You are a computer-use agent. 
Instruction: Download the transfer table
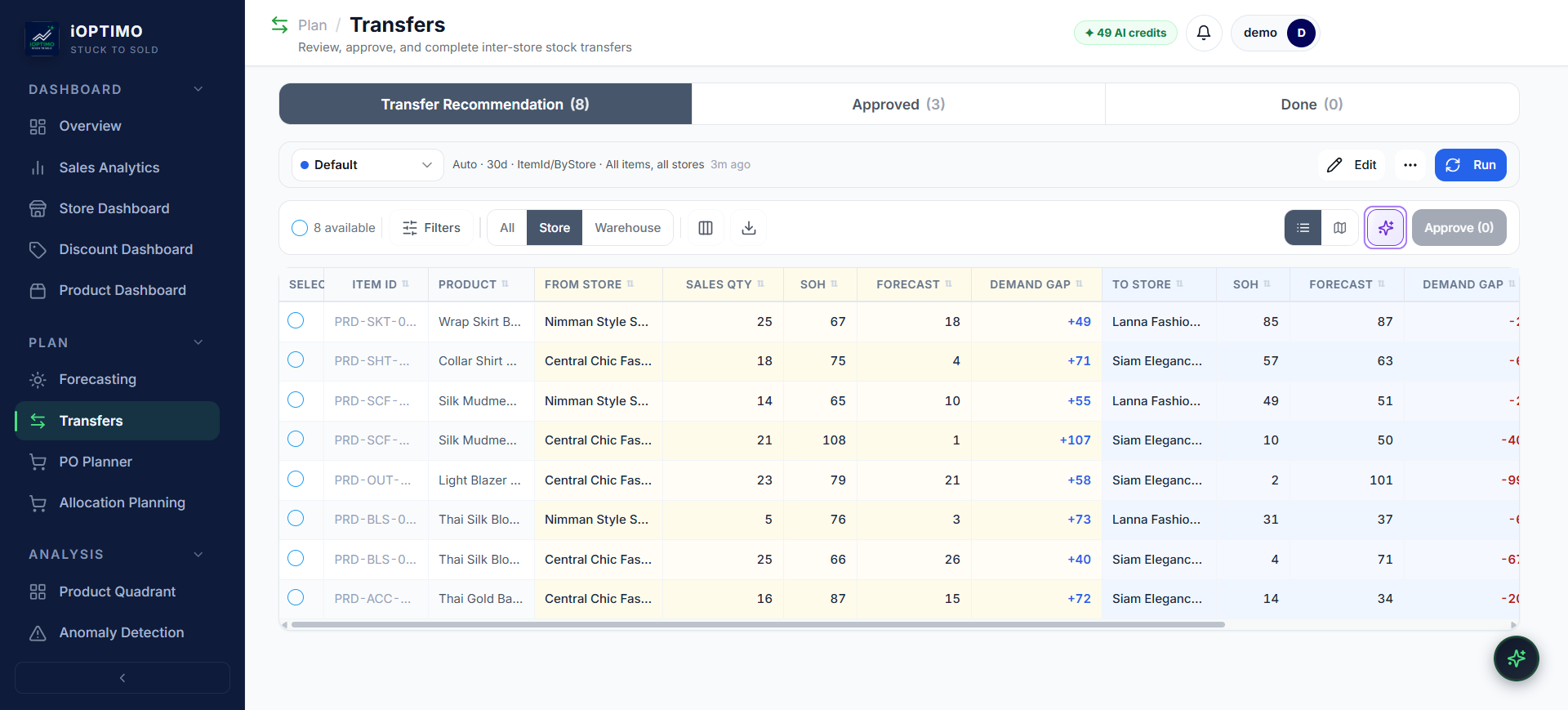(x=748, y=228)
